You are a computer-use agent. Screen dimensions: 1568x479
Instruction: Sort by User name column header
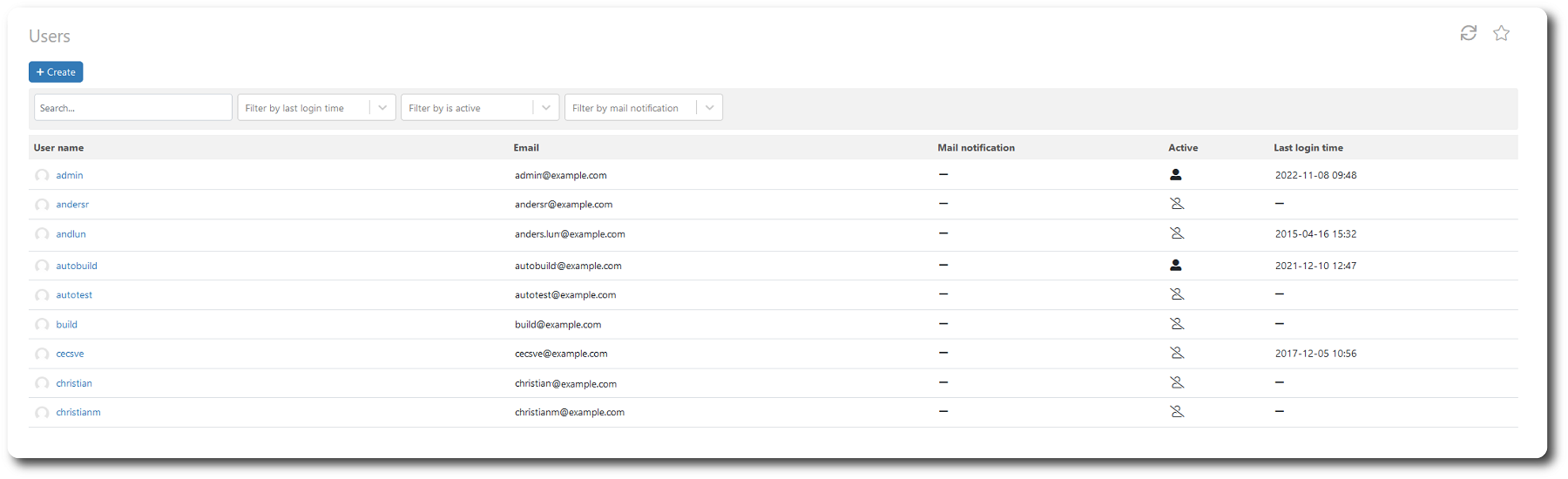pos(58,148)
